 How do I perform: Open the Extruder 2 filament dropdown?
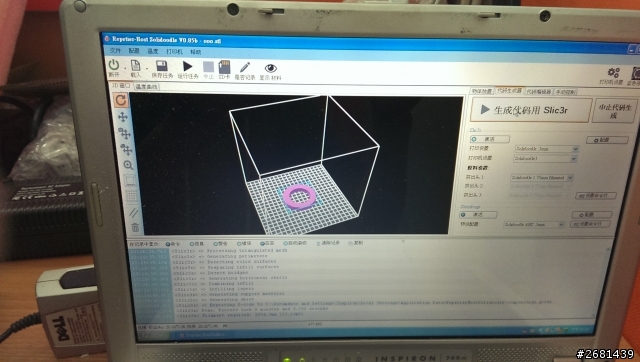click(x=540, y=187)
